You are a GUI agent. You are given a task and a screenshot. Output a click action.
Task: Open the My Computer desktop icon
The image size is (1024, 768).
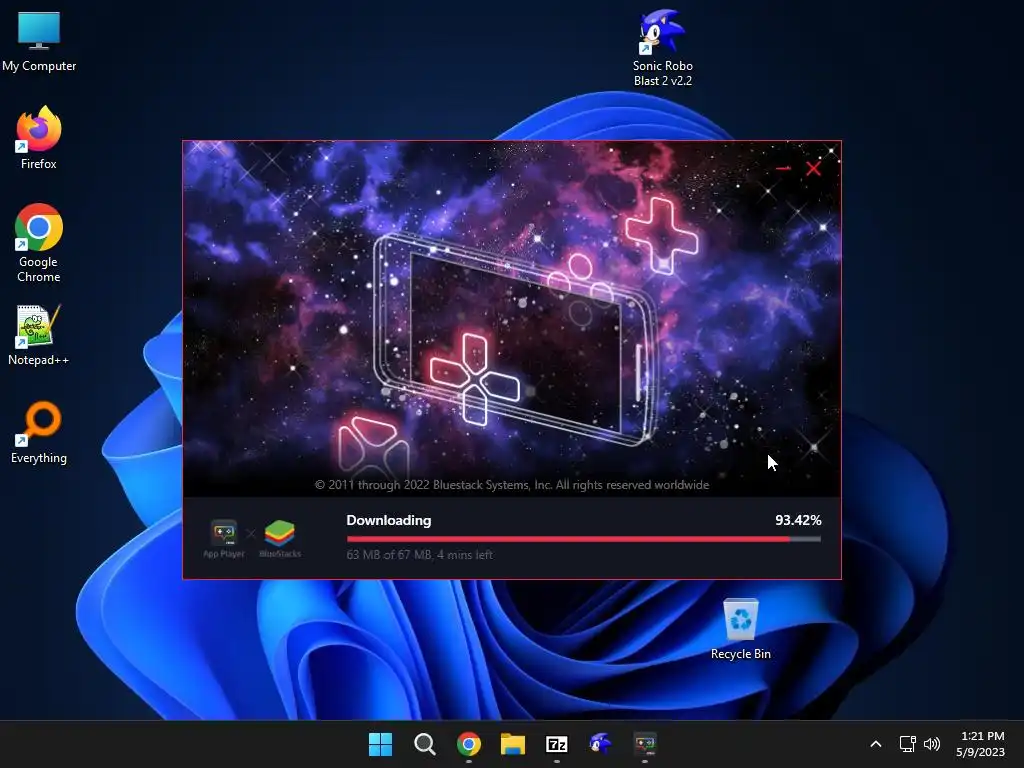tap(39, 41)
